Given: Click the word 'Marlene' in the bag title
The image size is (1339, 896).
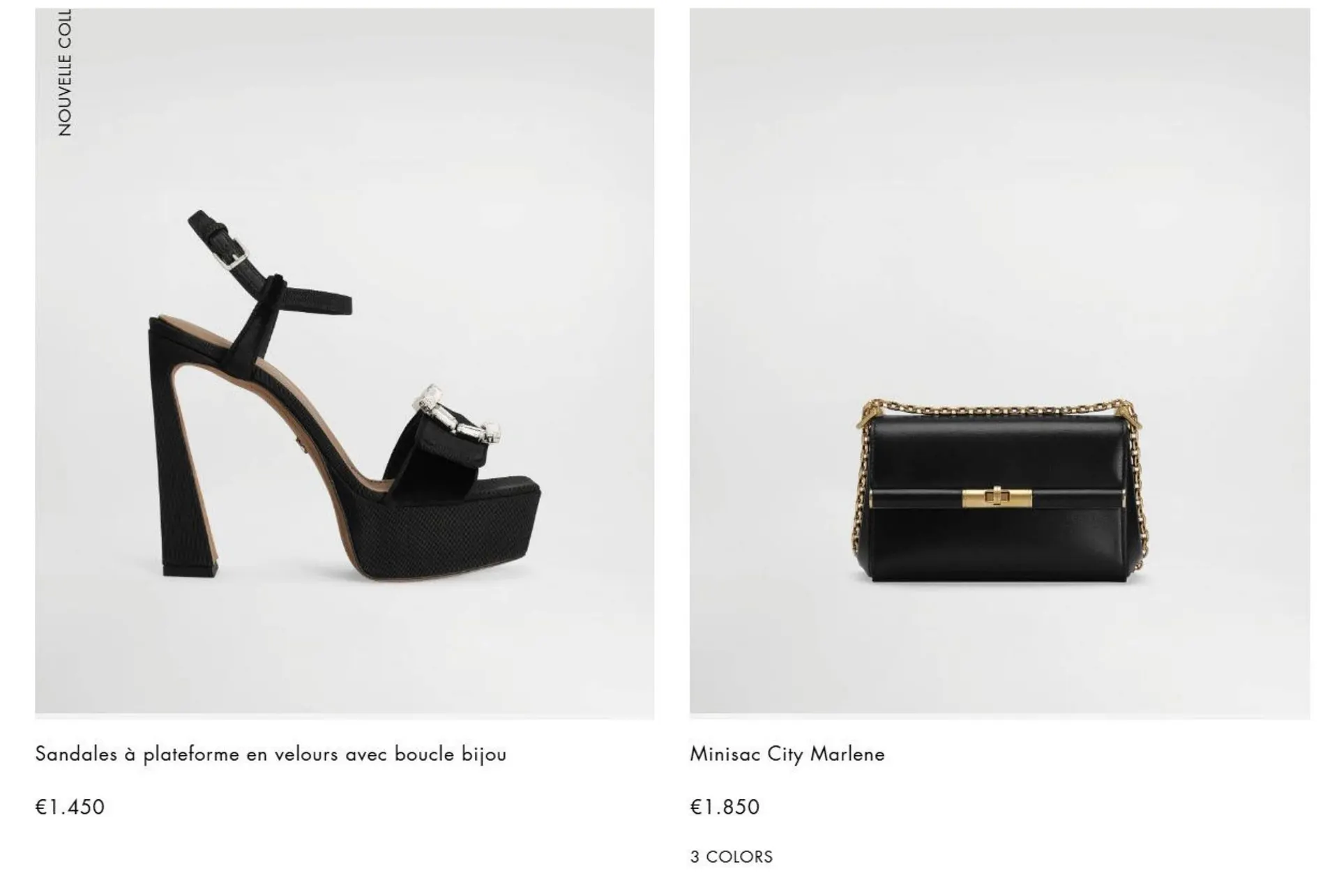Looking at the screenshot, I should click(847, 754).
